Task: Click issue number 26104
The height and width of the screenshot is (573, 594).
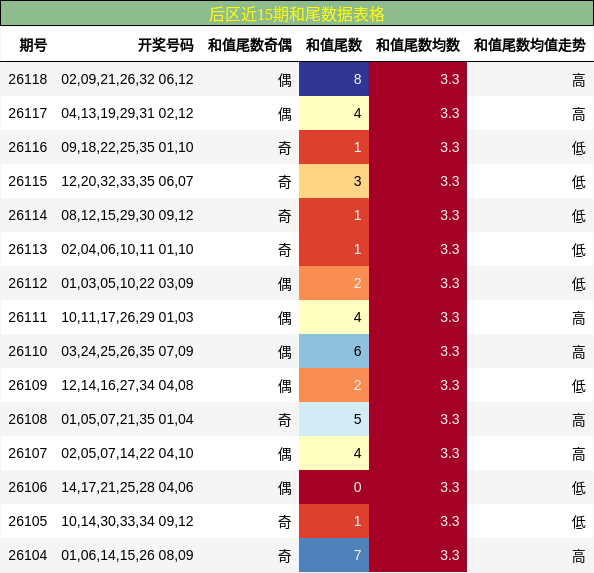Action: [28, 555]
